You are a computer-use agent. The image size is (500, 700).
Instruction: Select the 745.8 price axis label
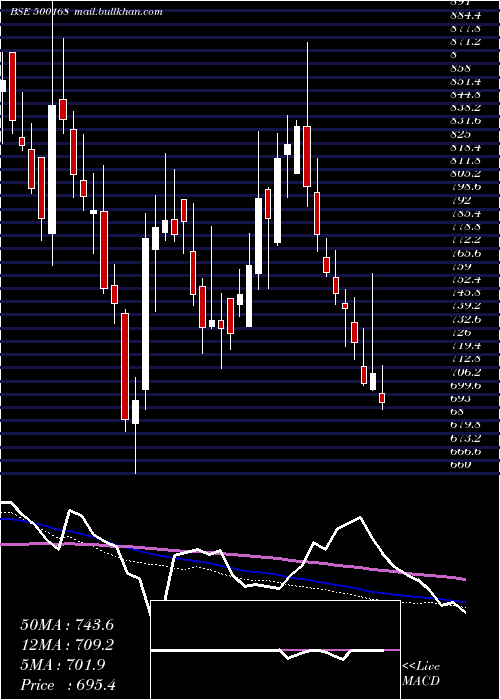click(x=465, y=293)
